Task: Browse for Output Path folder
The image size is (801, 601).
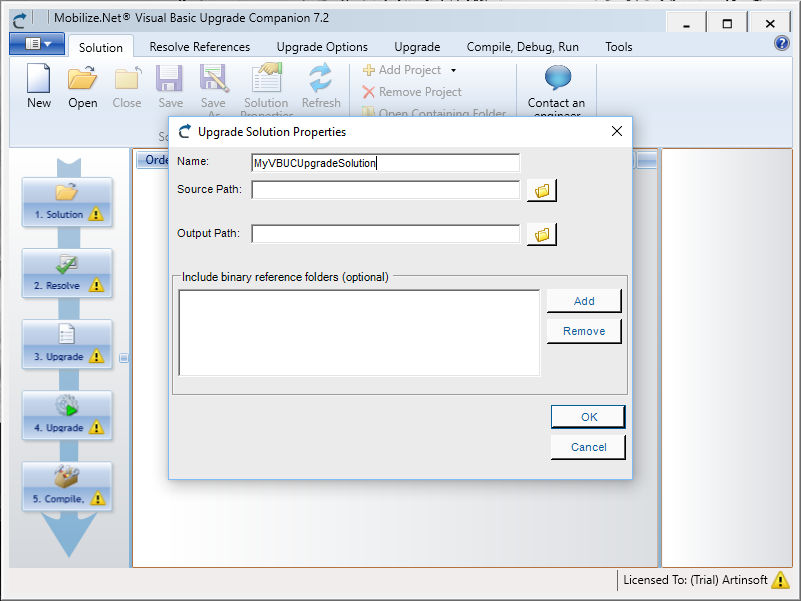Action: click(x=541, y=235)
